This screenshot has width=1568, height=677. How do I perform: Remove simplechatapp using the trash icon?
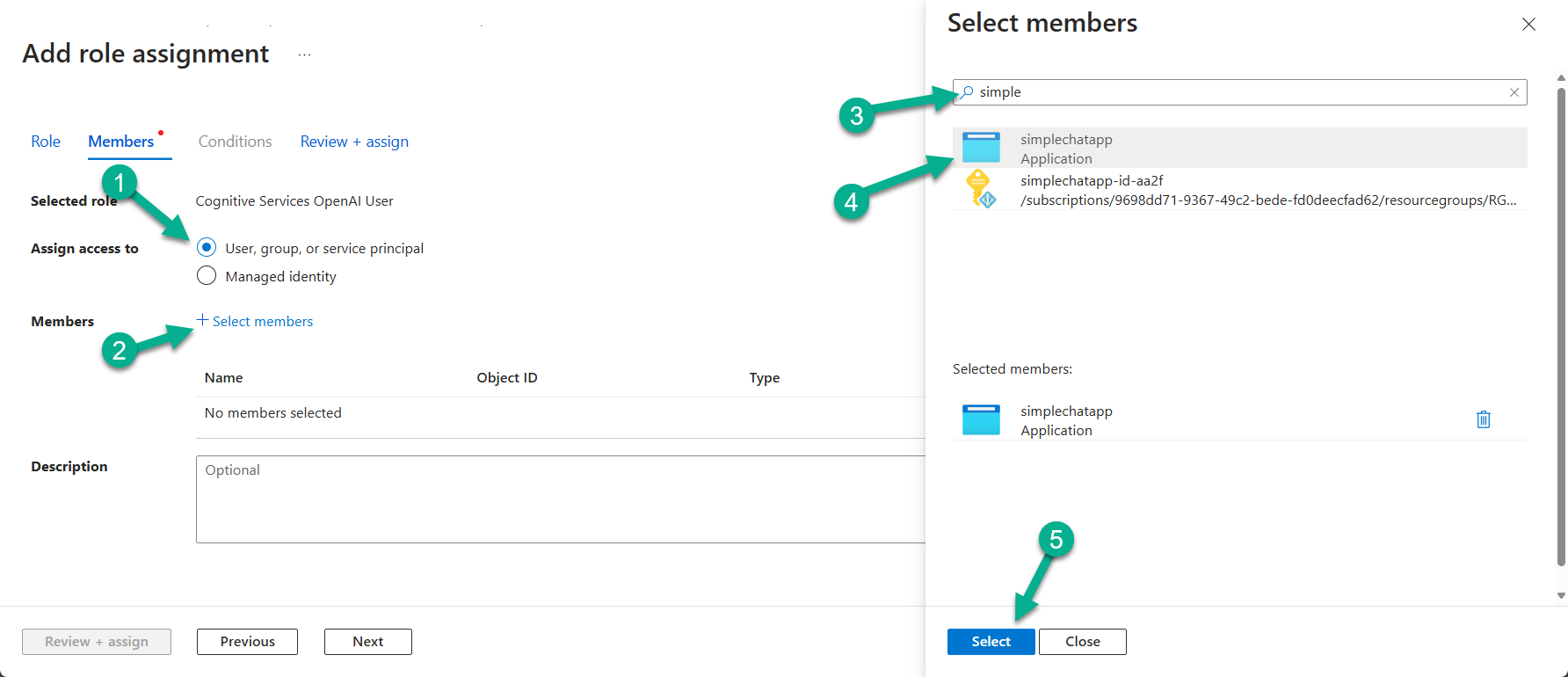click(x=1484, y=419)
